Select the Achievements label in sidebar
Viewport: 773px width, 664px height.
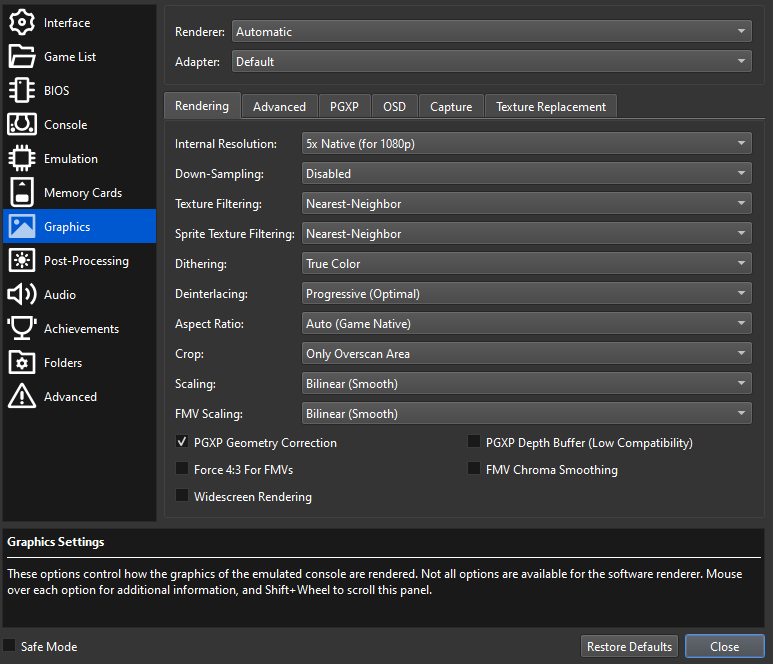click(81, 329)
